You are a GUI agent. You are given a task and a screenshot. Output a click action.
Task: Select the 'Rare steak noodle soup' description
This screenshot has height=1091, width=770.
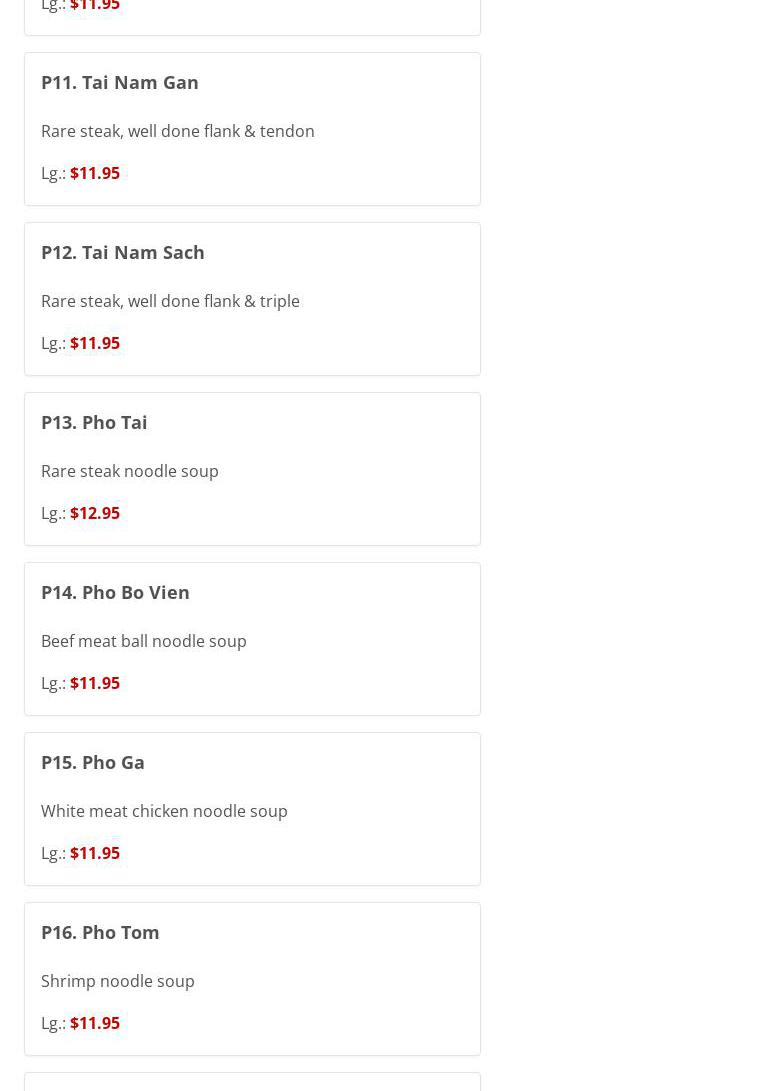point(130,471)
